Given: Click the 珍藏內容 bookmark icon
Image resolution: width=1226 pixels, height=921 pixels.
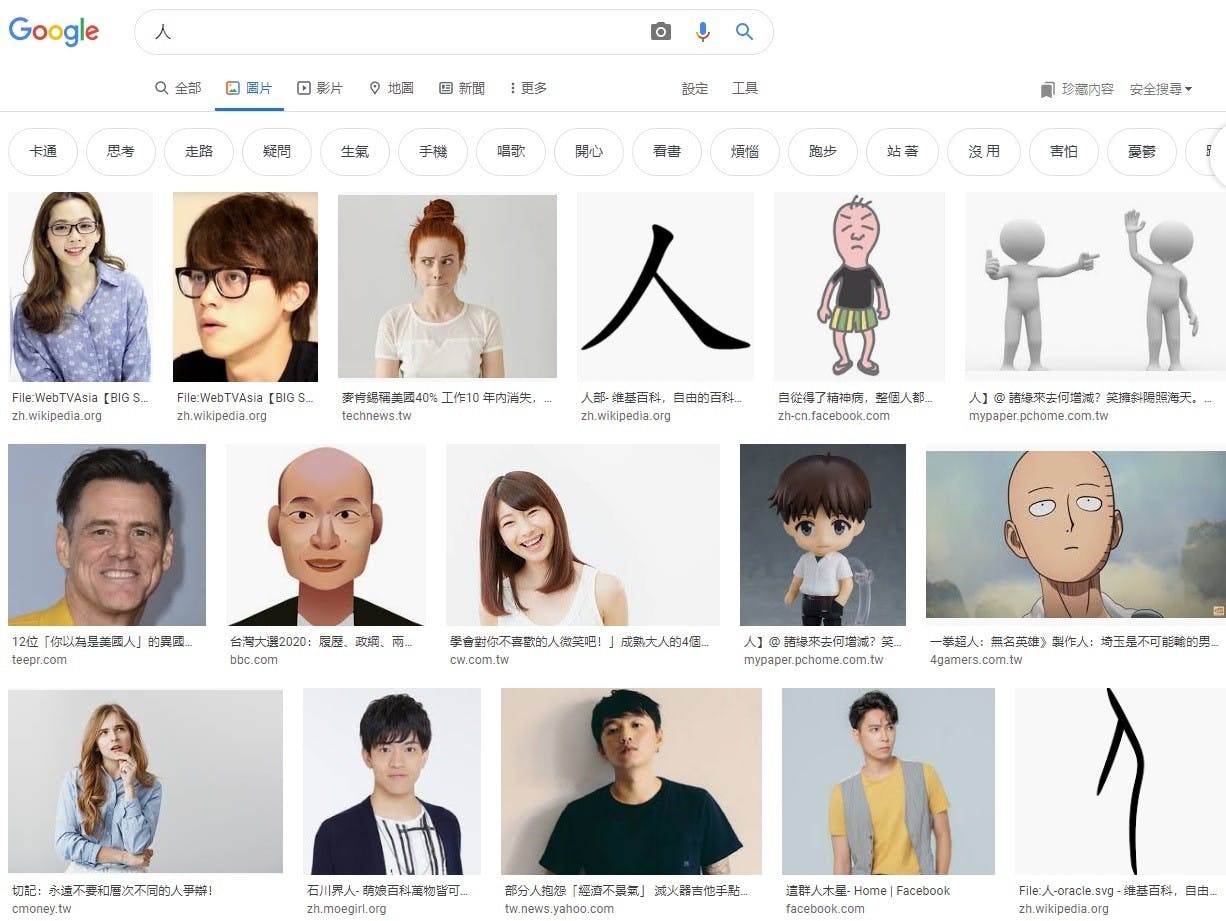Looking at the screenshot, I should click(1047, 90).
